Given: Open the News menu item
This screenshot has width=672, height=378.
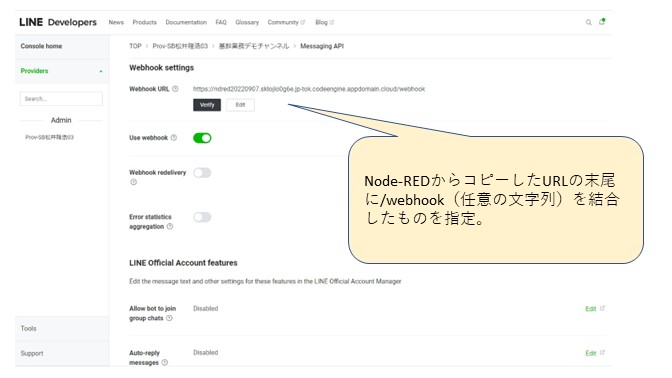Looking at the screenshot, I should [116, 22].
